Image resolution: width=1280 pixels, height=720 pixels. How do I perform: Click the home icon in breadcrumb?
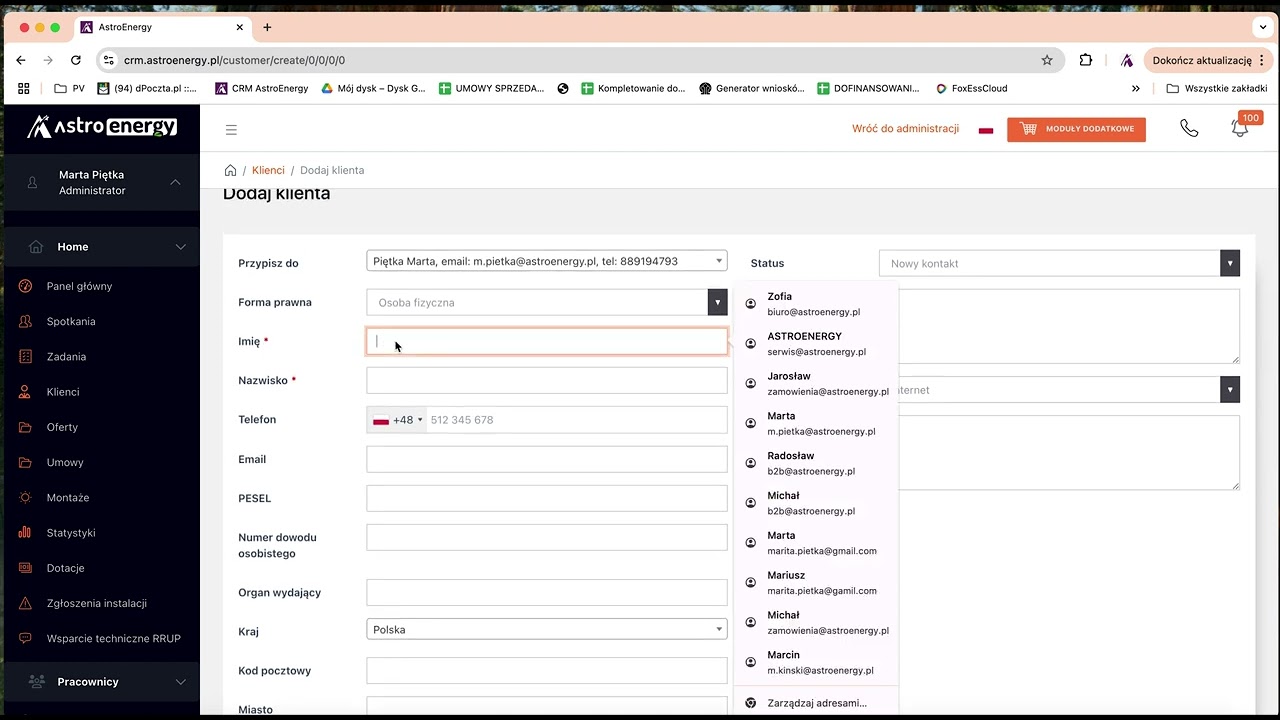pyautogui.click(x=230, y=170)
